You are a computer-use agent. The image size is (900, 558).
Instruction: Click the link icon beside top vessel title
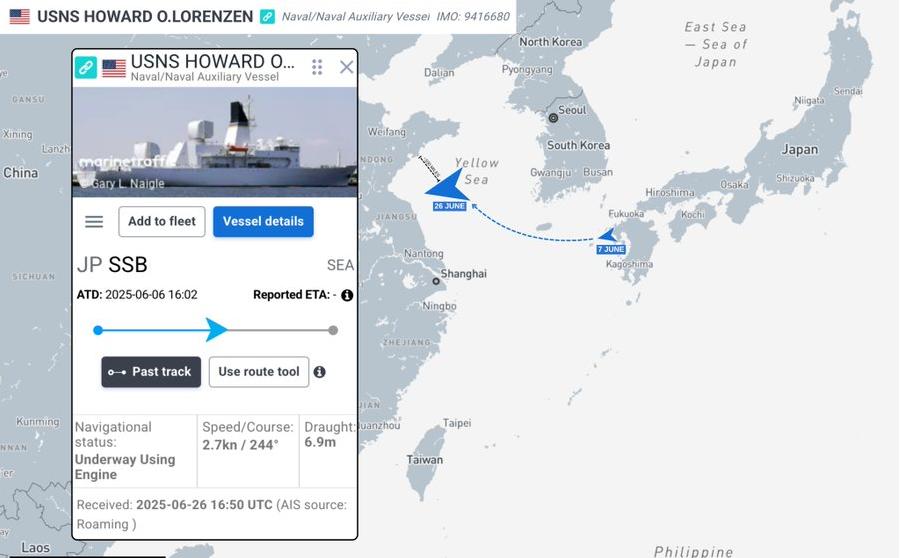267,17
